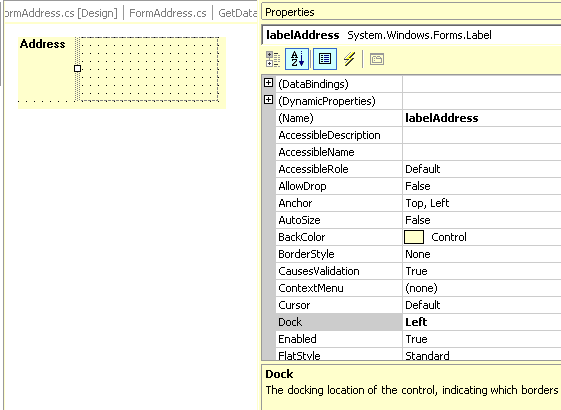The image size is (561, 410).
Task: Expand the (DynamicProperties) property node
Action: click(268, 100)
